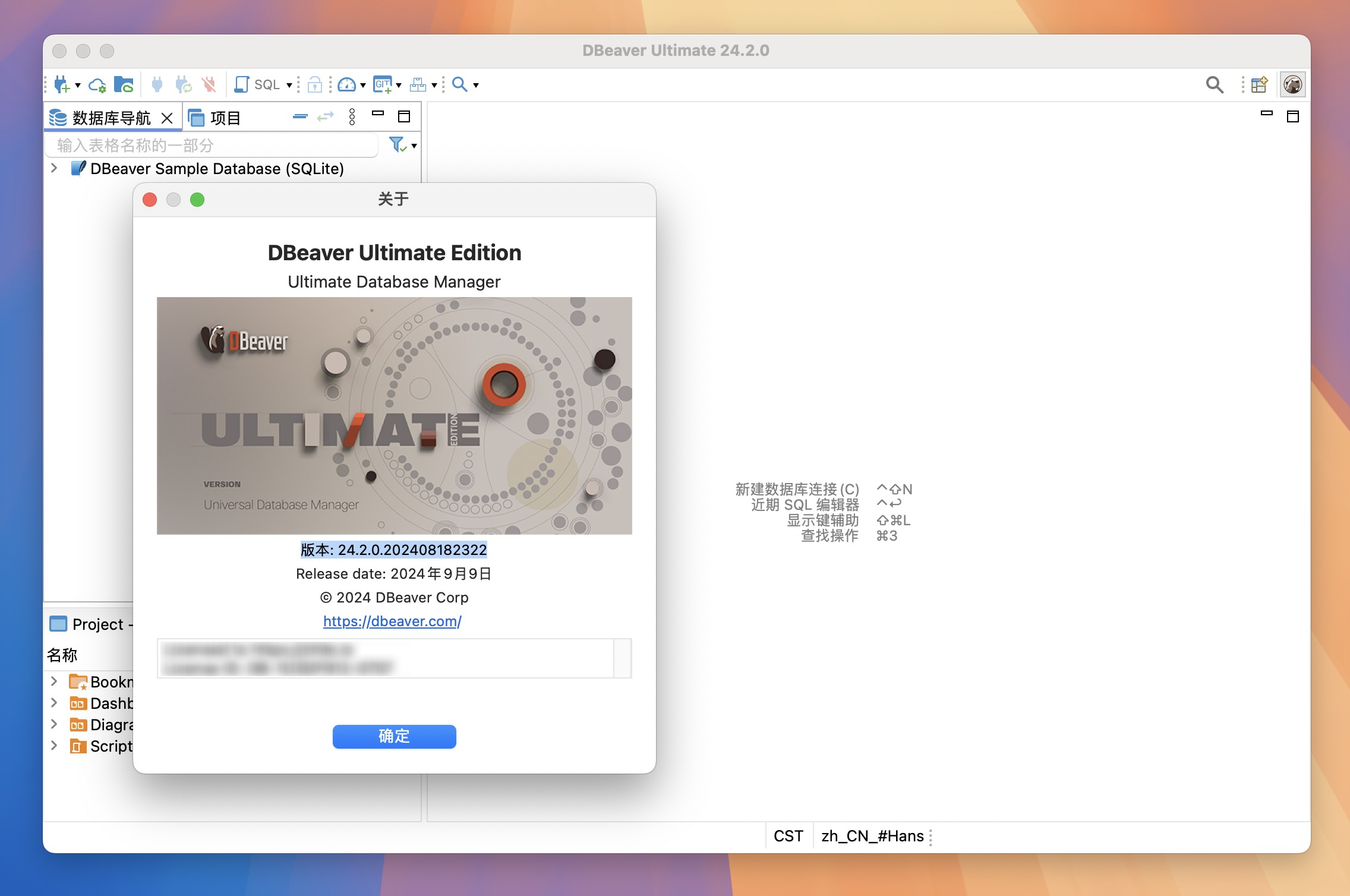Switch to the 数据库导航 tab

tap(112, 118)
